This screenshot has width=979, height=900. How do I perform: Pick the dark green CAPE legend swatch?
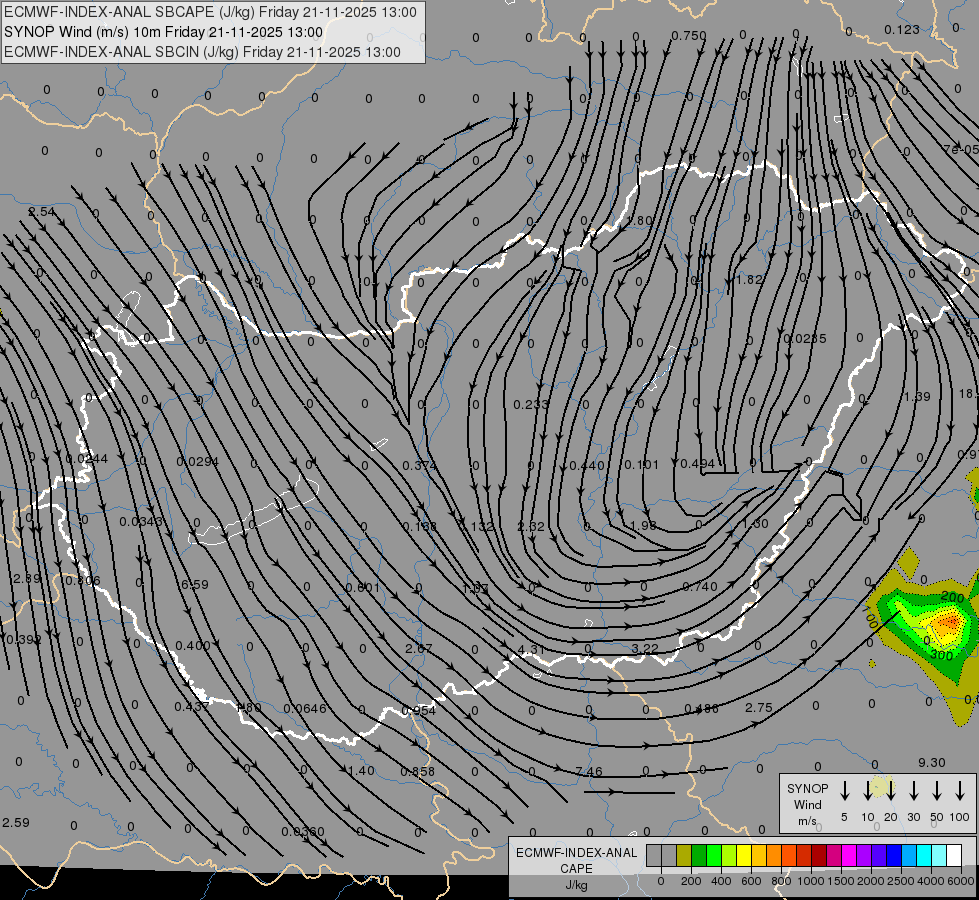click(x=699, y=855)
